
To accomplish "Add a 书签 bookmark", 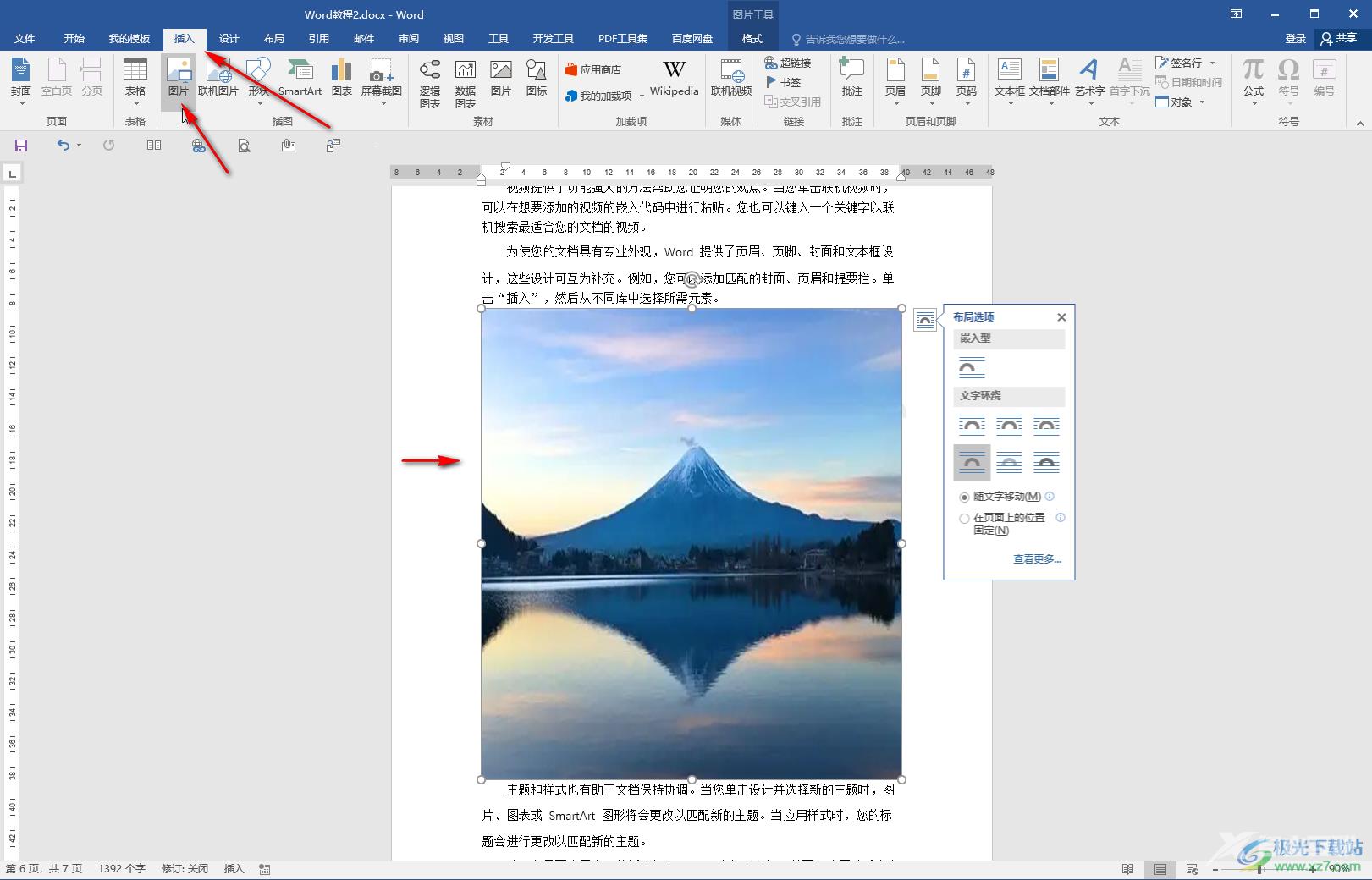I will click(x=783, y=82).
